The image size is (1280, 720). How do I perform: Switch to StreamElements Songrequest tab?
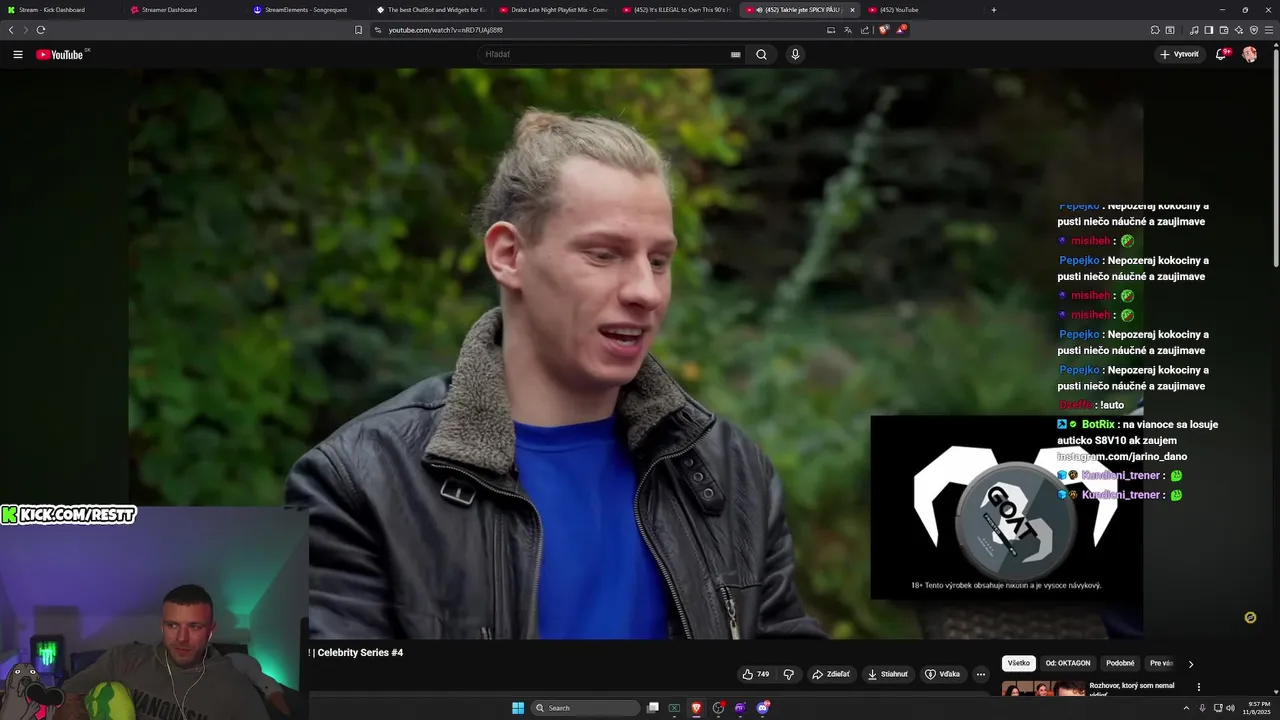(307, 10)
